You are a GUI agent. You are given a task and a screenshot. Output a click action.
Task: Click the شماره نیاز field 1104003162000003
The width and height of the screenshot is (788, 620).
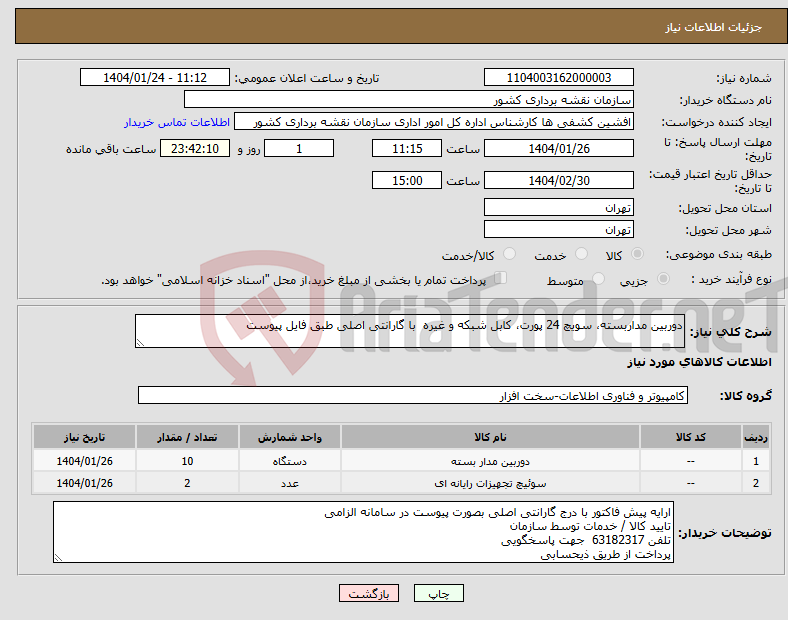558,77
